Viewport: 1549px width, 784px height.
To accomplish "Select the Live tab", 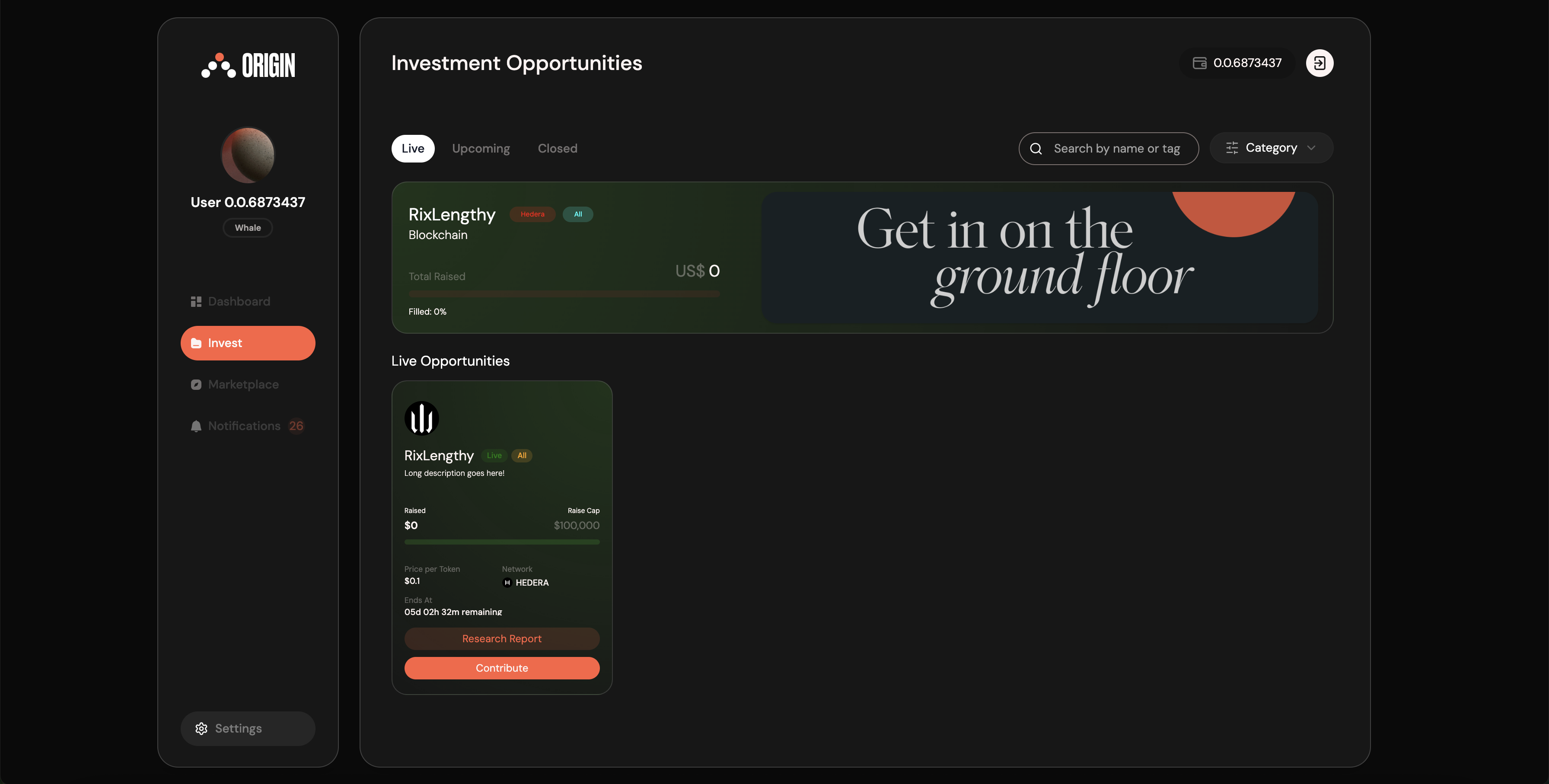I will [x=412, y=149].
